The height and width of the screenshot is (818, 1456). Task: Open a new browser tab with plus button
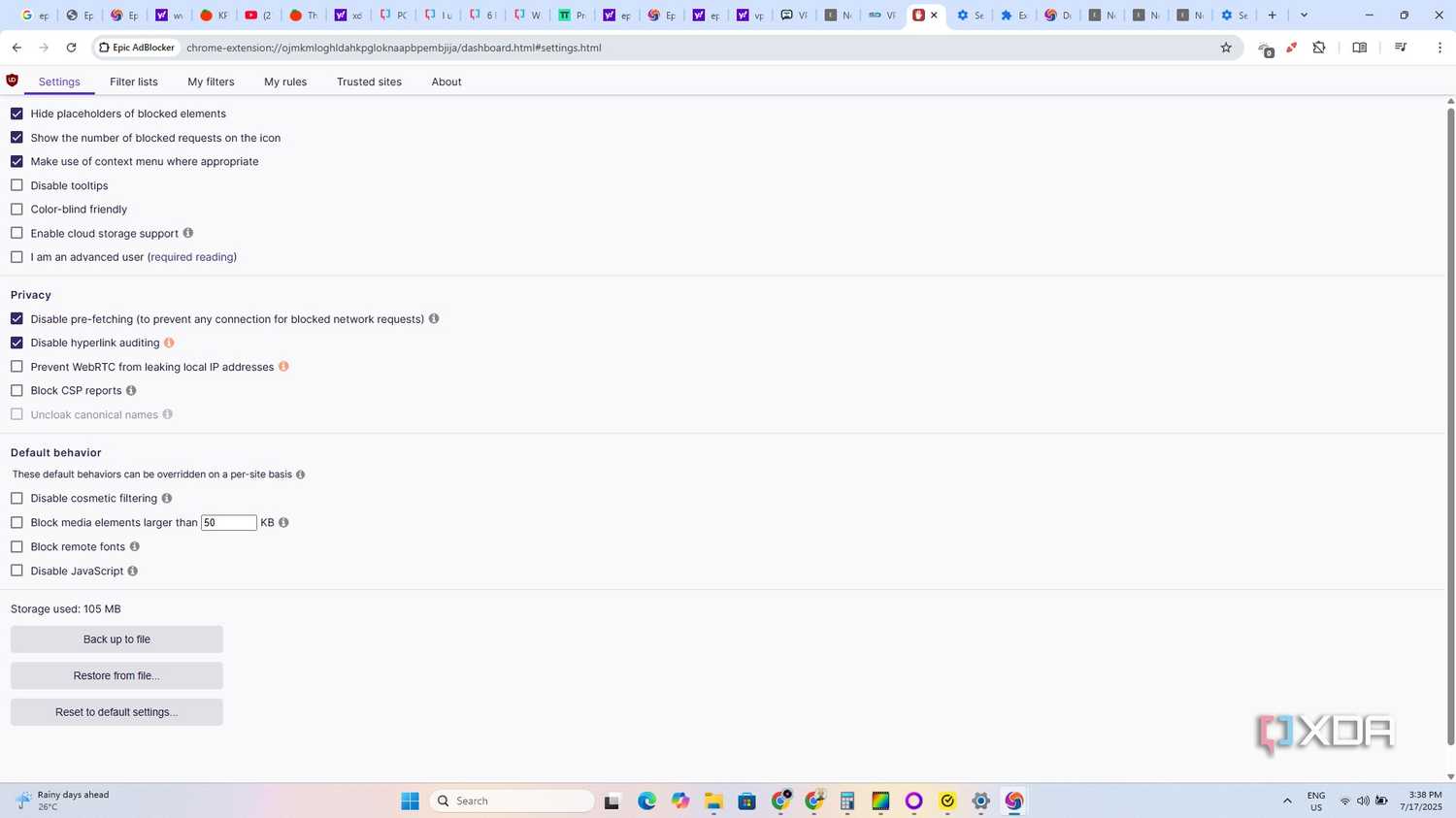[1272, 15]
